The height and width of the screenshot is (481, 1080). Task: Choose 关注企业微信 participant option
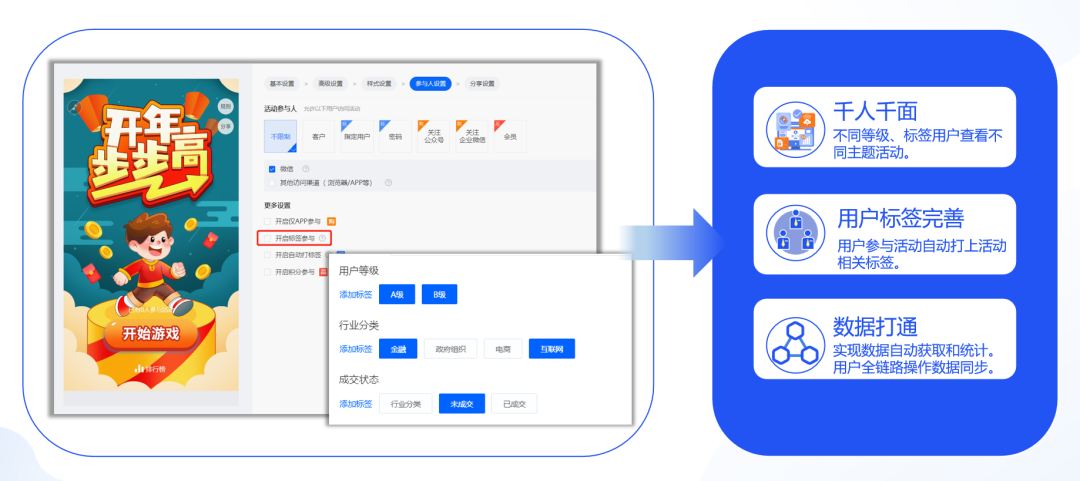[x=472, y=136]
